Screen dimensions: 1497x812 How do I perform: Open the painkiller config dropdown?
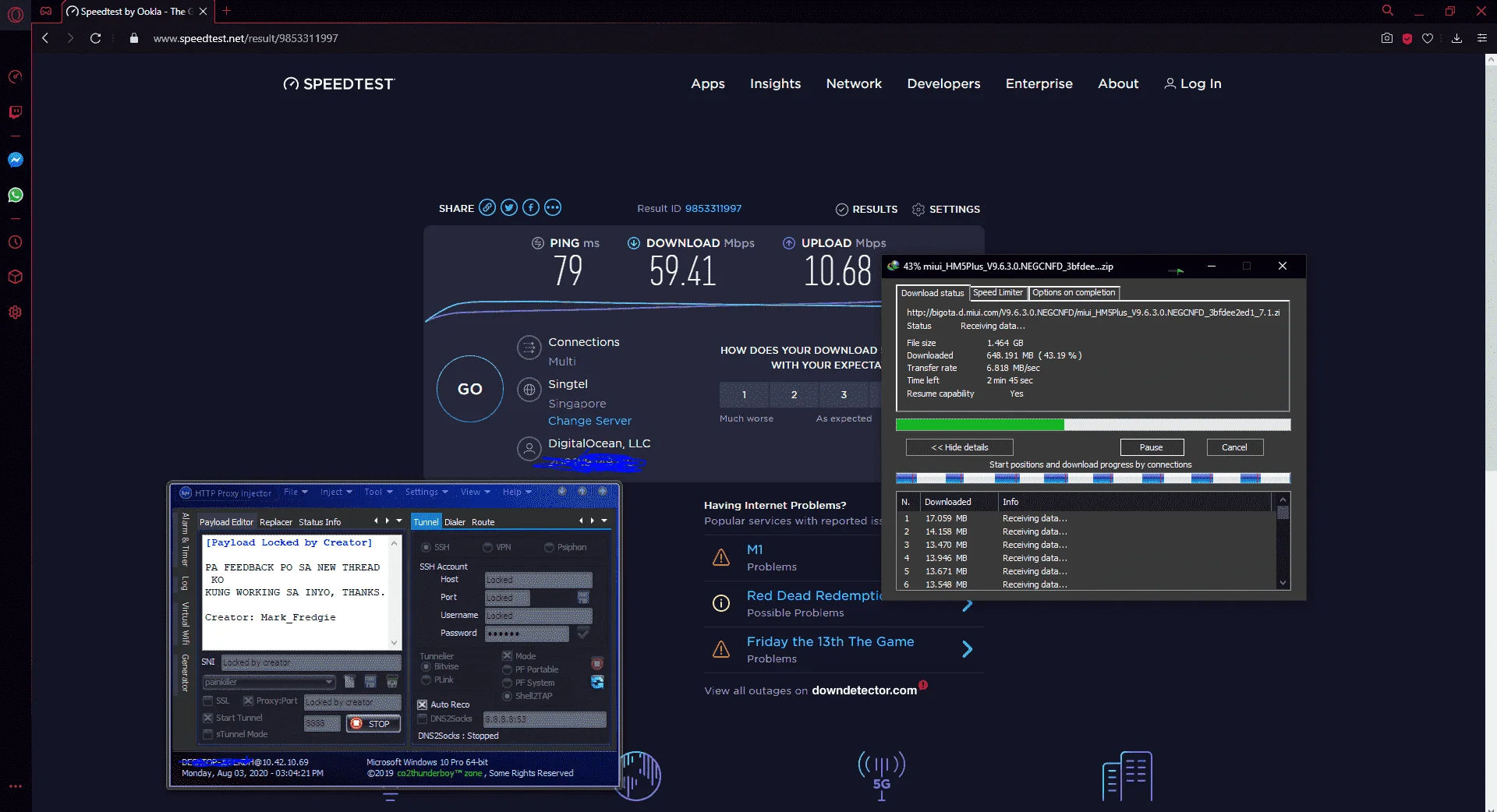[269, 682]
